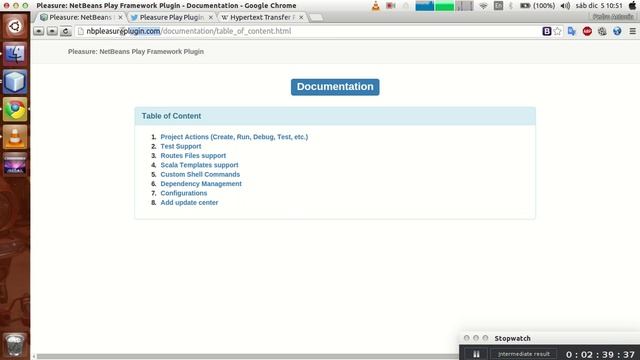Screen dimensions: 640x360
Task: Bookmark this page with the star icon
Action: click(x=557, y=31)
